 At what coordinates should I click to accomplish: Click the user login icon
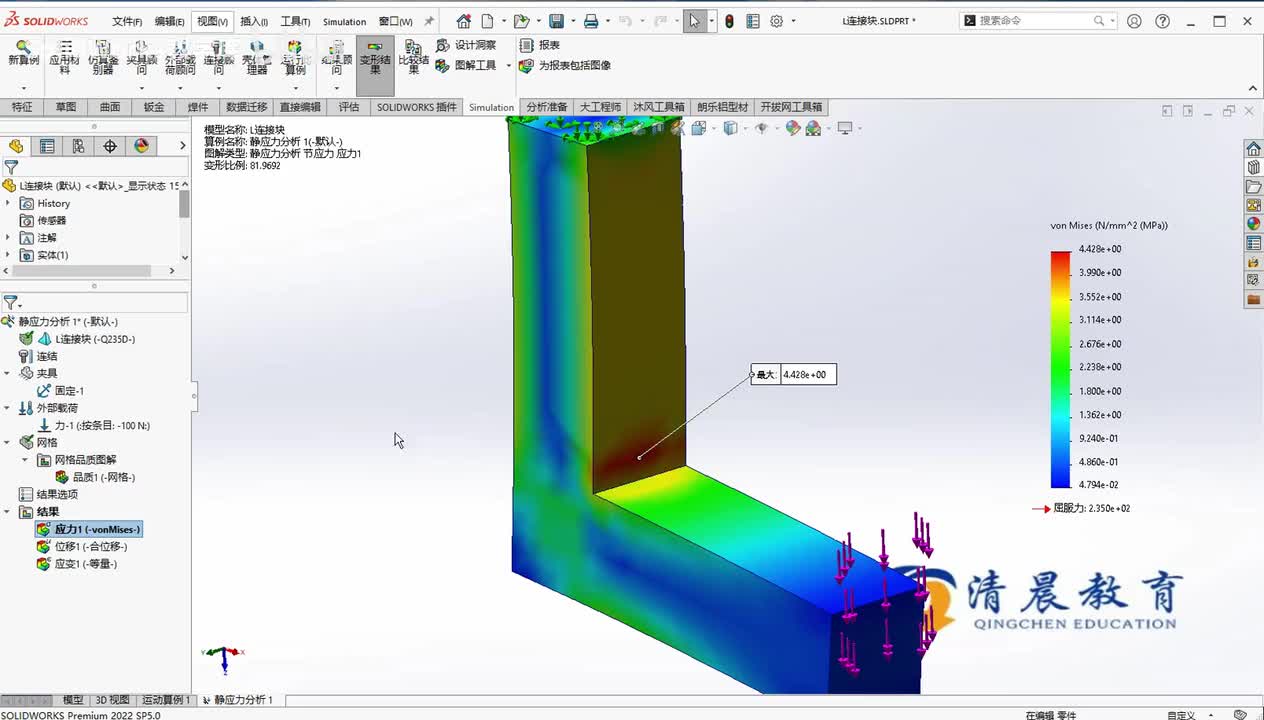click(x=1134, y=21)
